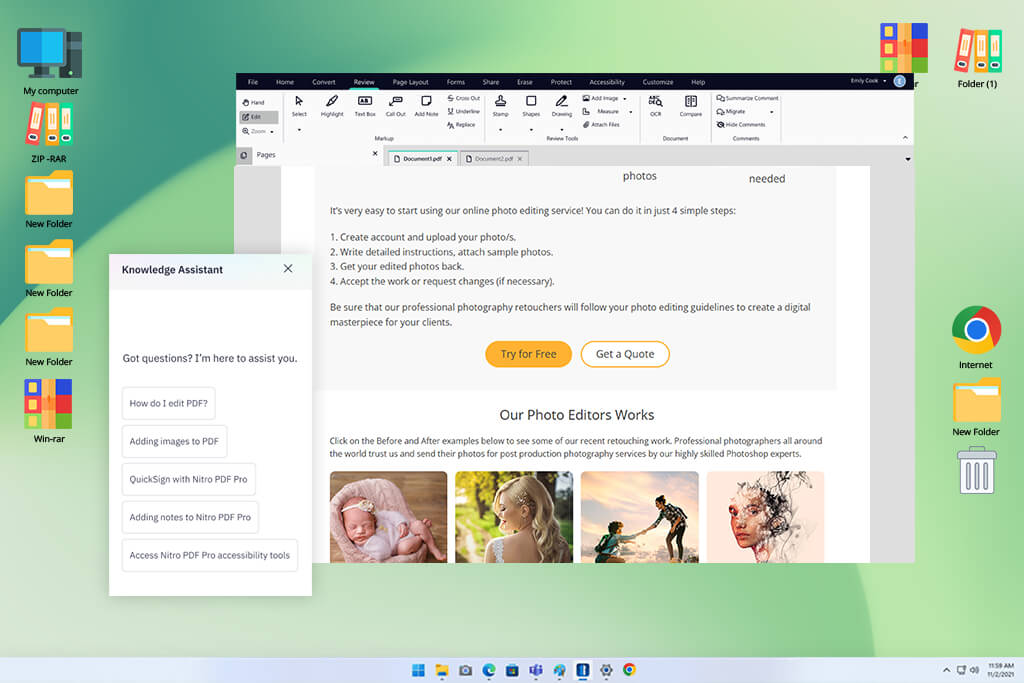Click the Get a Quote button

point(625,354)
